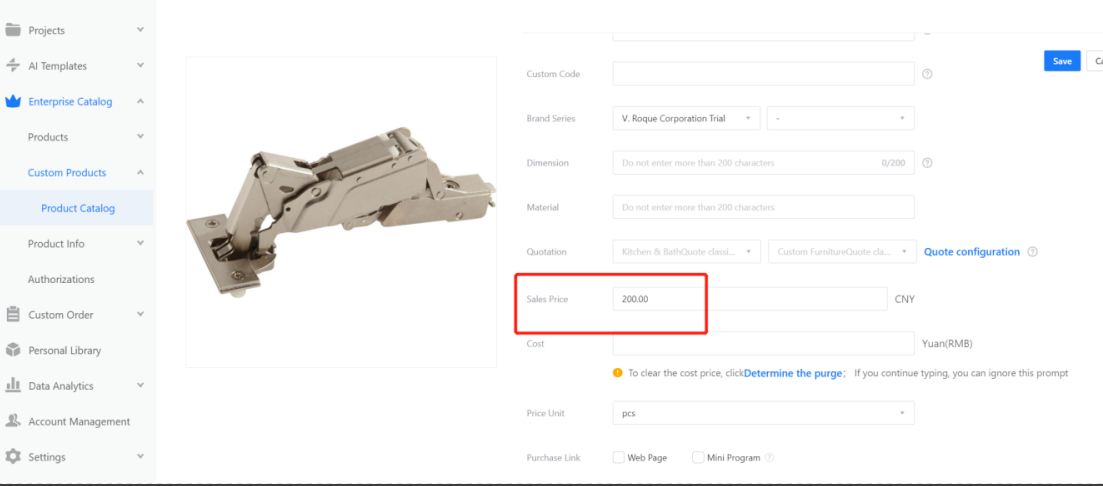Click the AI Templates icon
The width and height of the screenshot is (1103, 486).
13,66
